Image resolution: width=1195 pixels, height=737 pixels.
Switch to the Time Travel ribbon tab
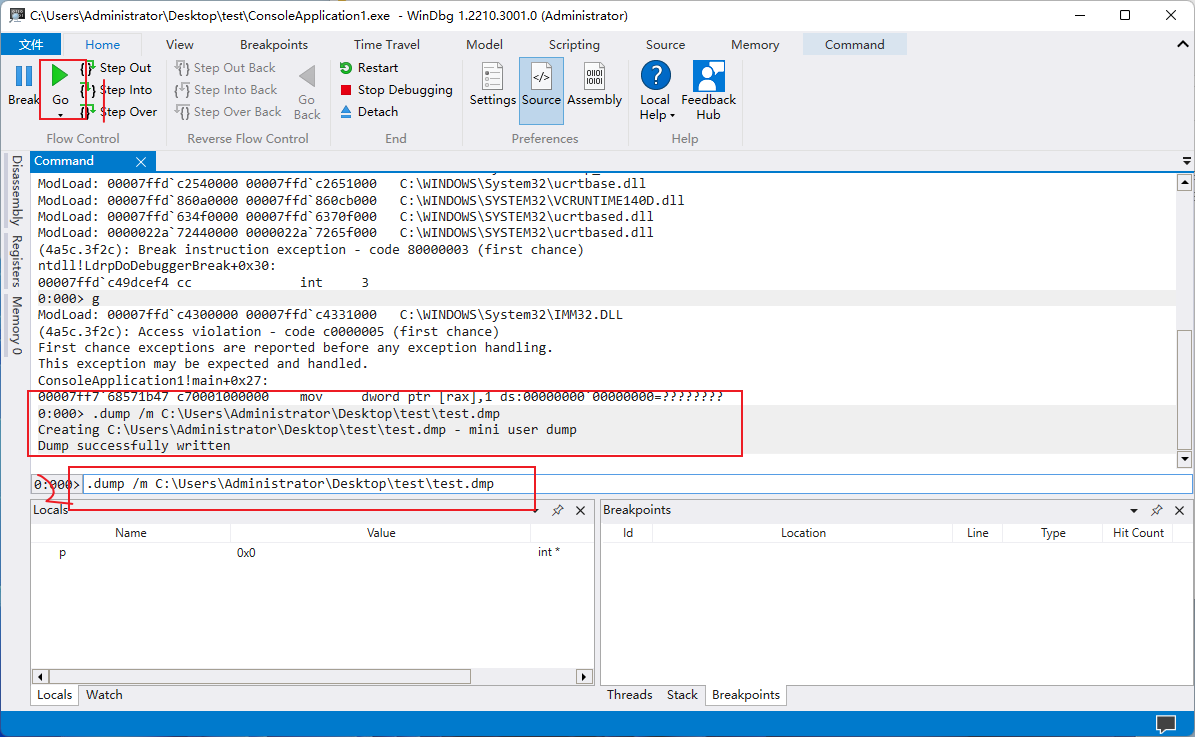click(387, 45)
